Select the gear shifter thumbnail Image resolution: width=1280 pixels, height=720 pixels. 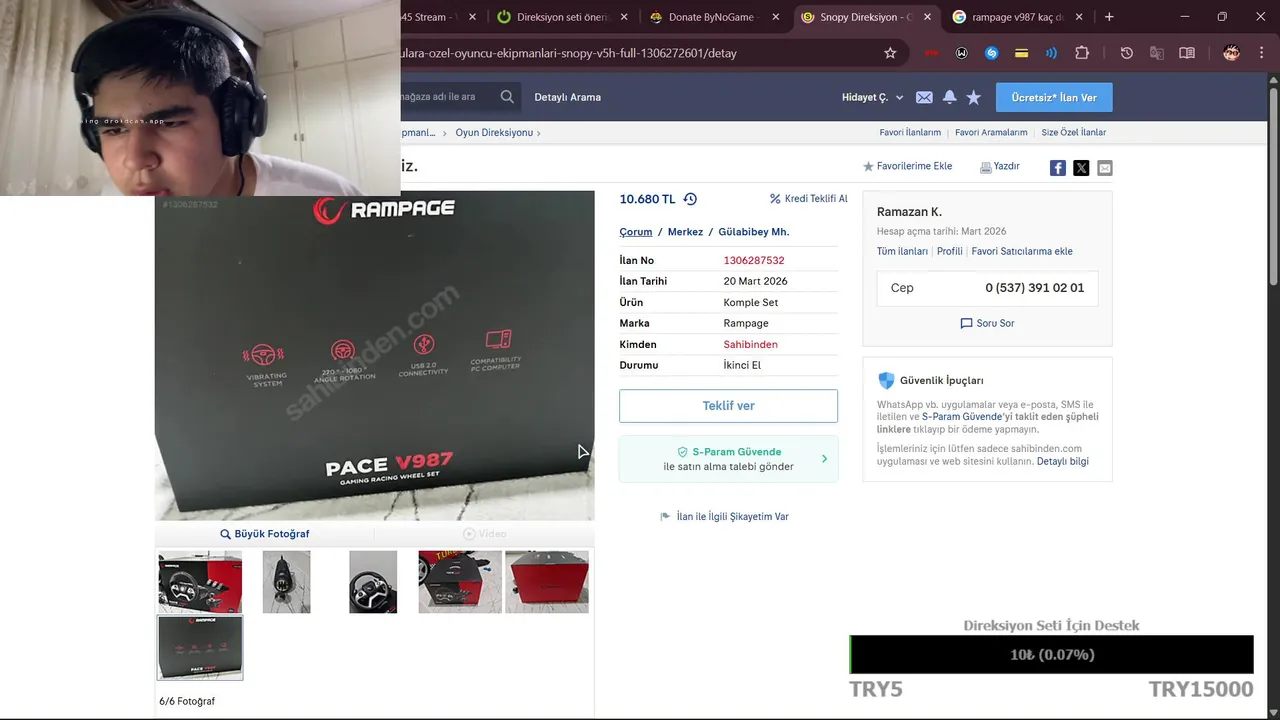[286, 582]
